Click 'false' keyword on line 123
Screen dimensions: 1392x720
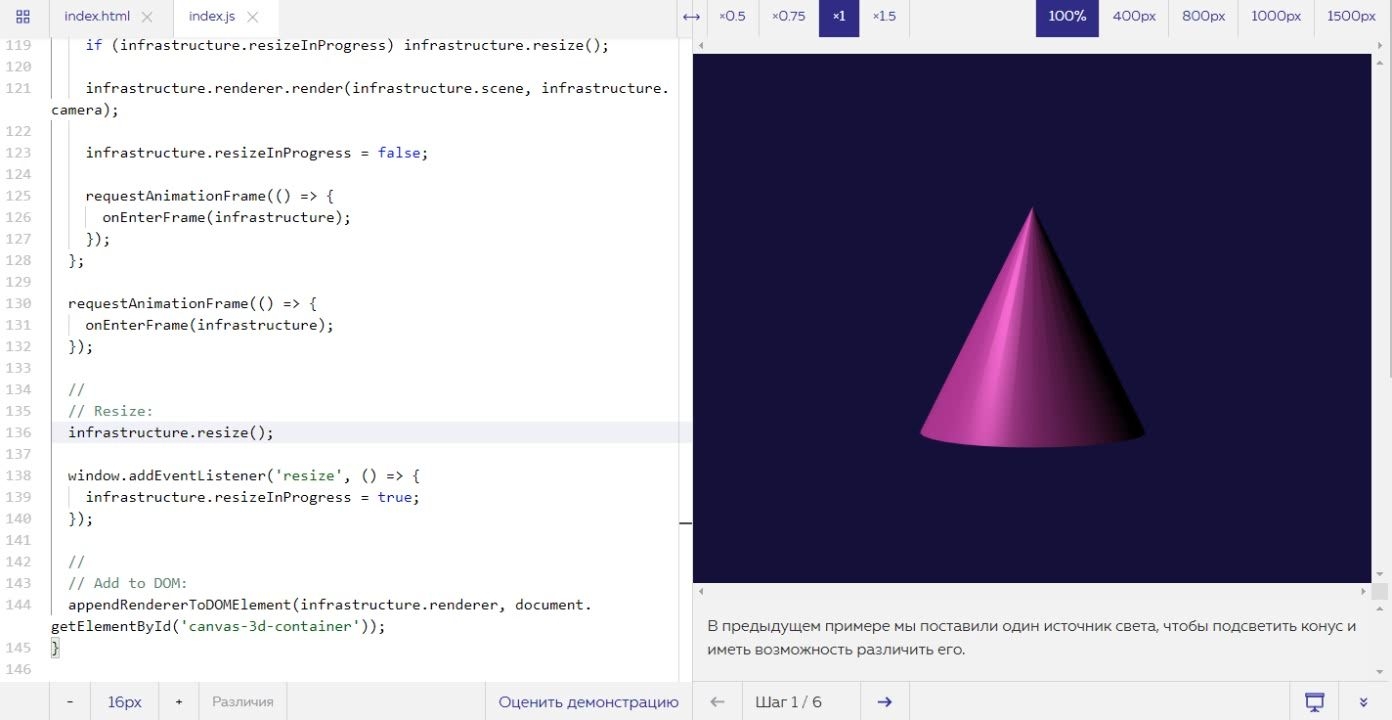point(399,152)
